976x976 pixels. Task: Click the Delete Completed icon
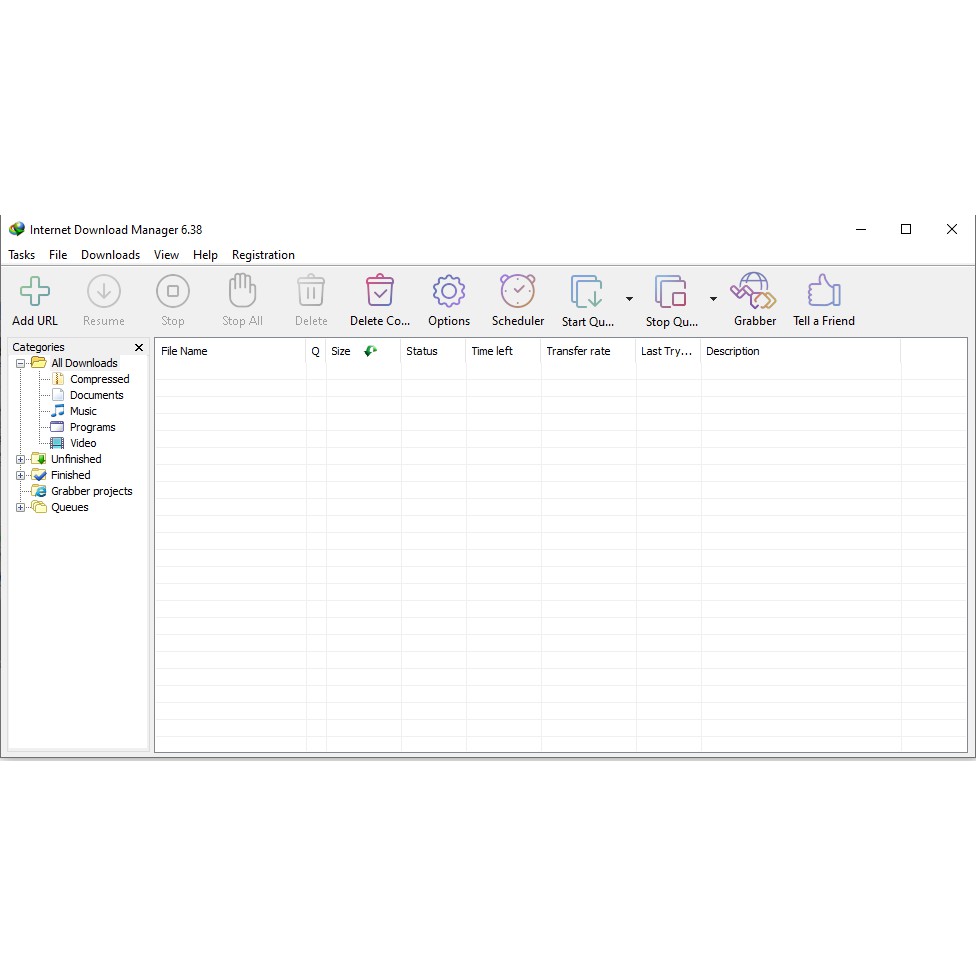[x=380, y=291]
